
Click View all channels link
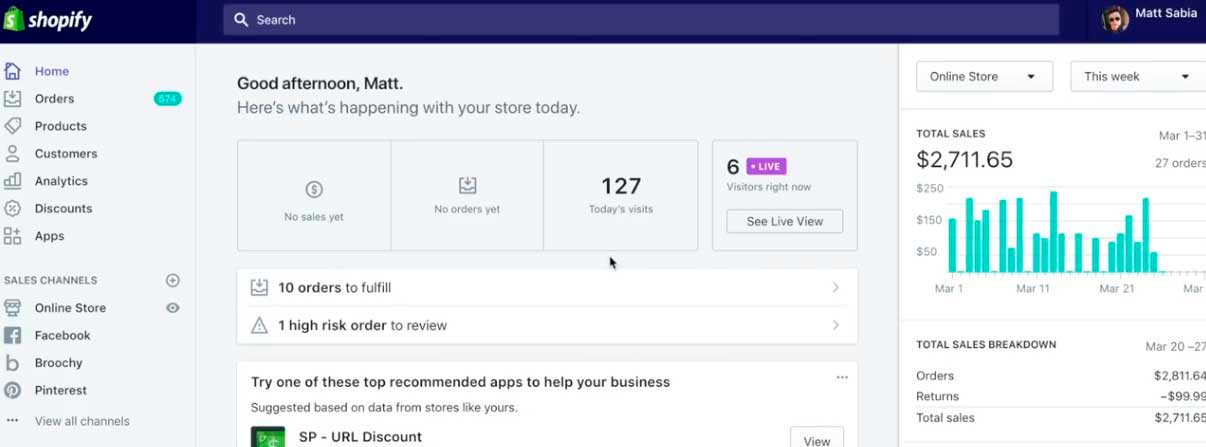(82, 422)
